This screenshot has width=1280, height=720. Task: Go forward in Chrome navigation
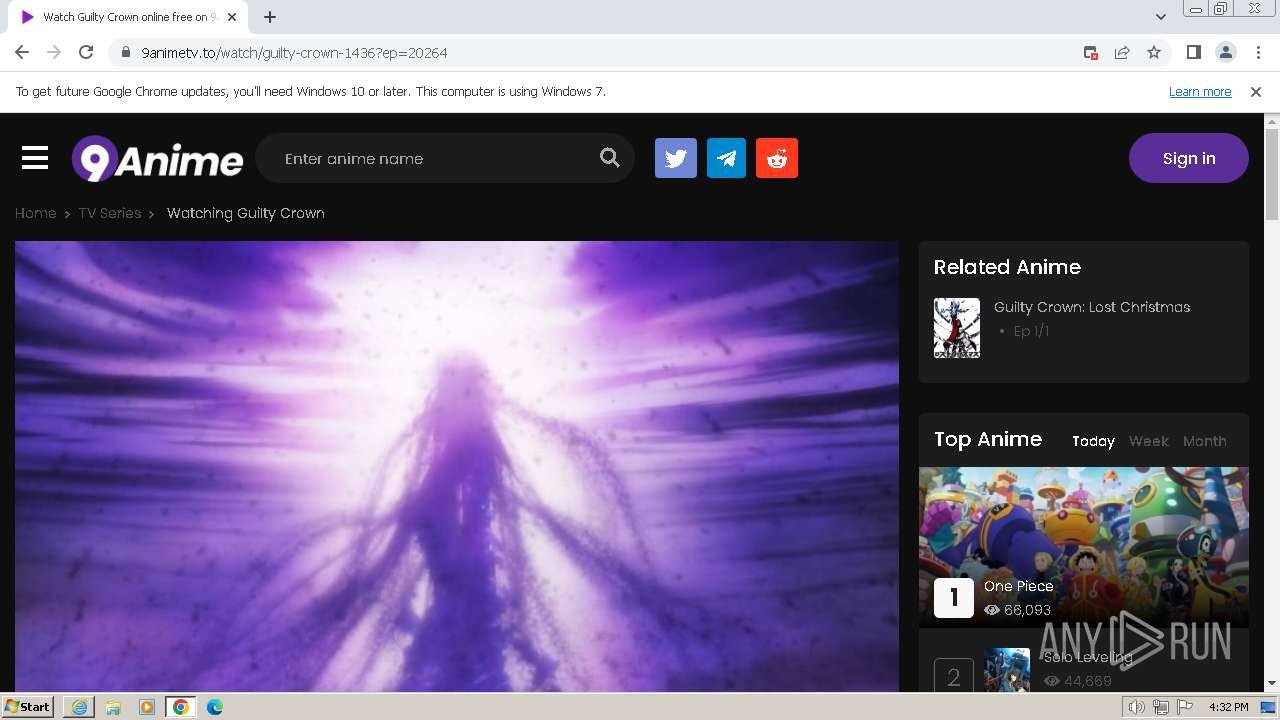click(x=54, y=52)
